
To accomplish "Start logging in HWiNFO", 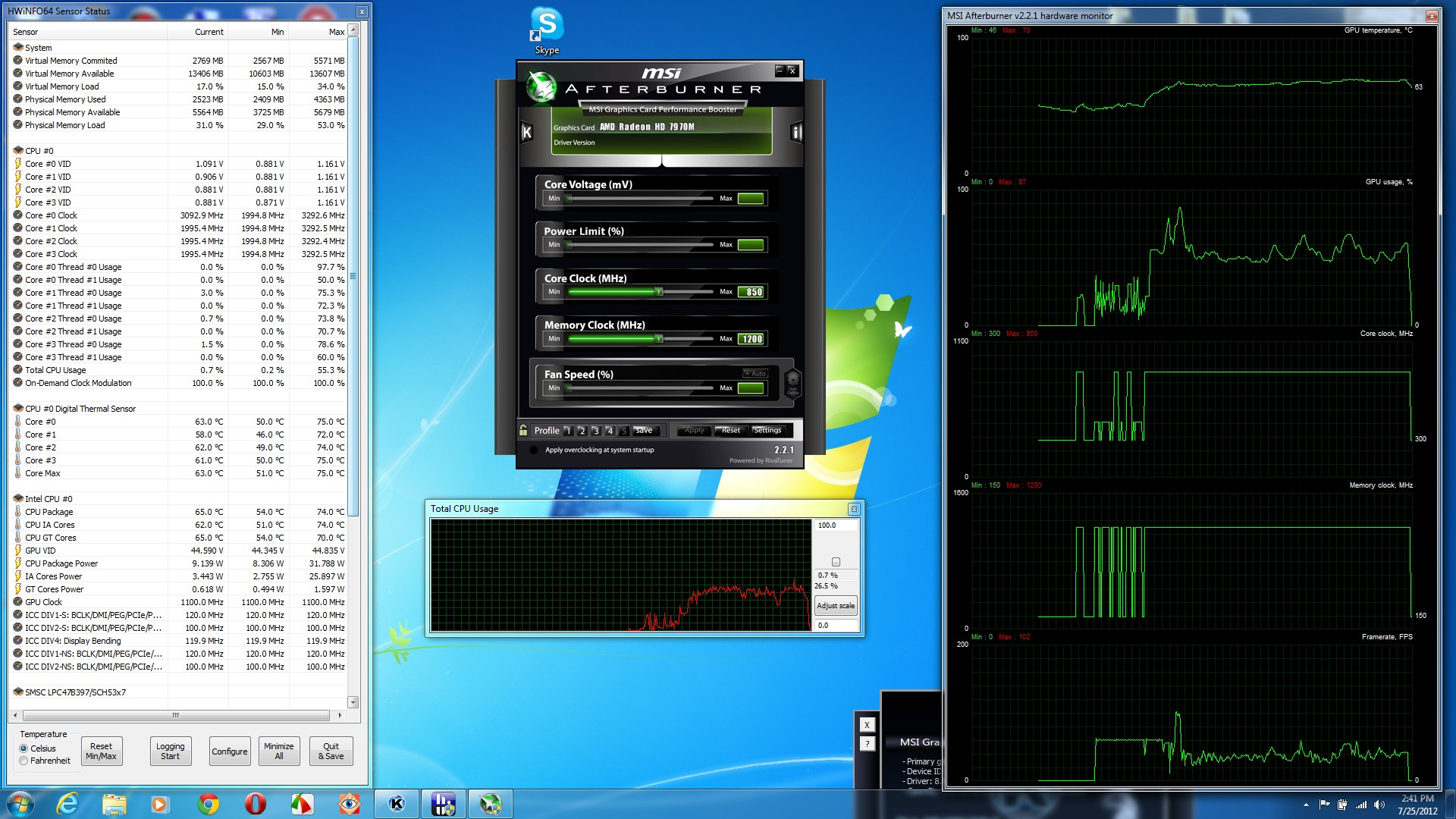I will [171, 752].
